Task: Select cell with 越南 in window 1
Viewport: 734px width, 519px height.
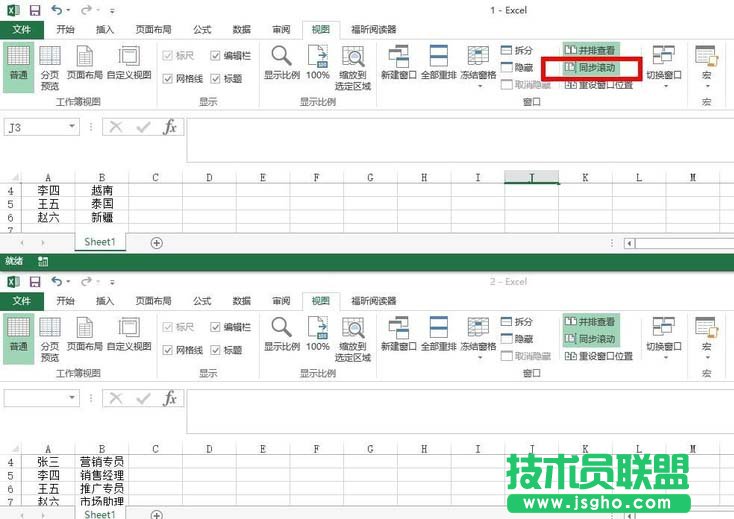Action: pyautogui.click(x=102, y=190)
